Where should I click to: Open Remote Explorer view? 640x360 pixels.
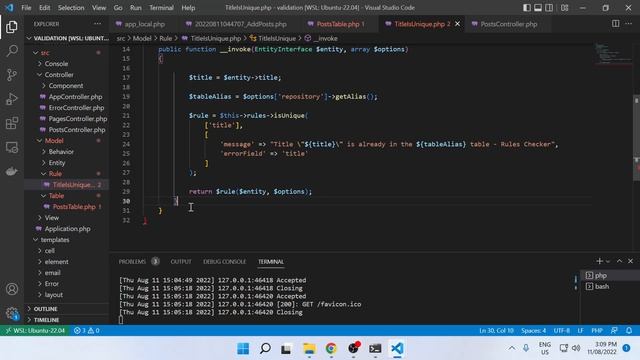[x=12, y=147]
